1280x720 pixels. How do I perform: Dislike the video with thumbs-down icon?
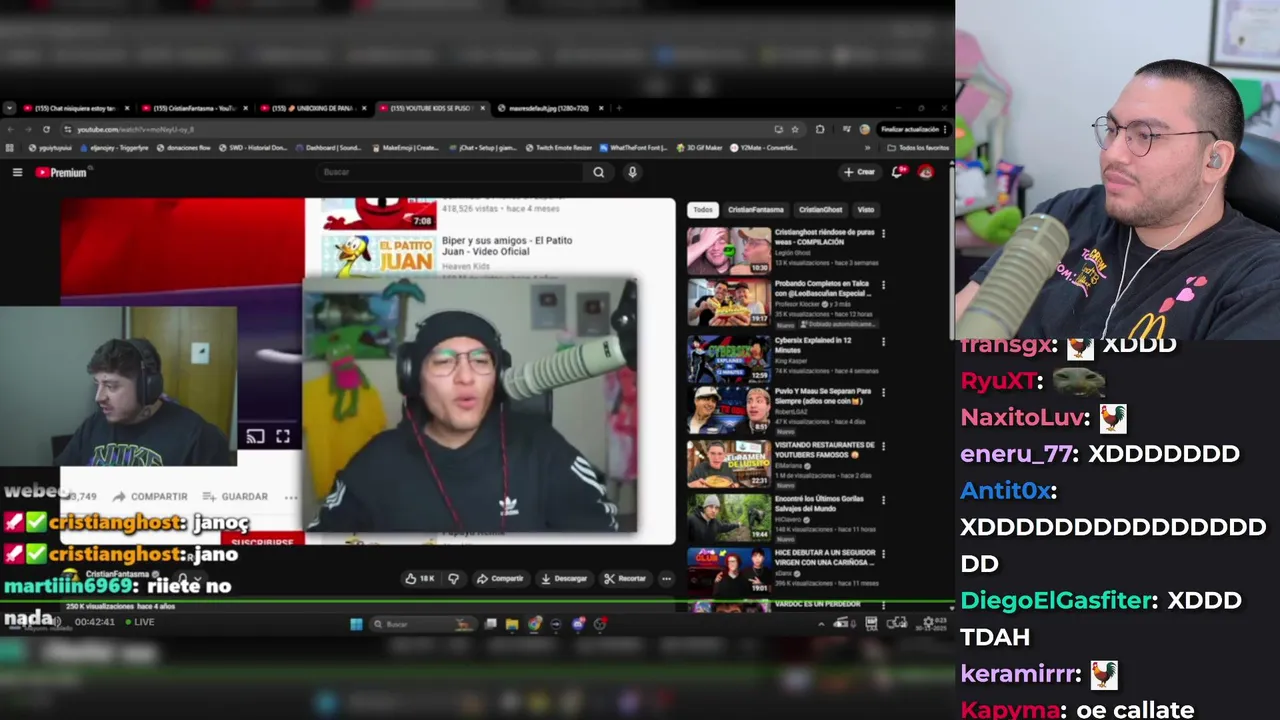[453, 578]
